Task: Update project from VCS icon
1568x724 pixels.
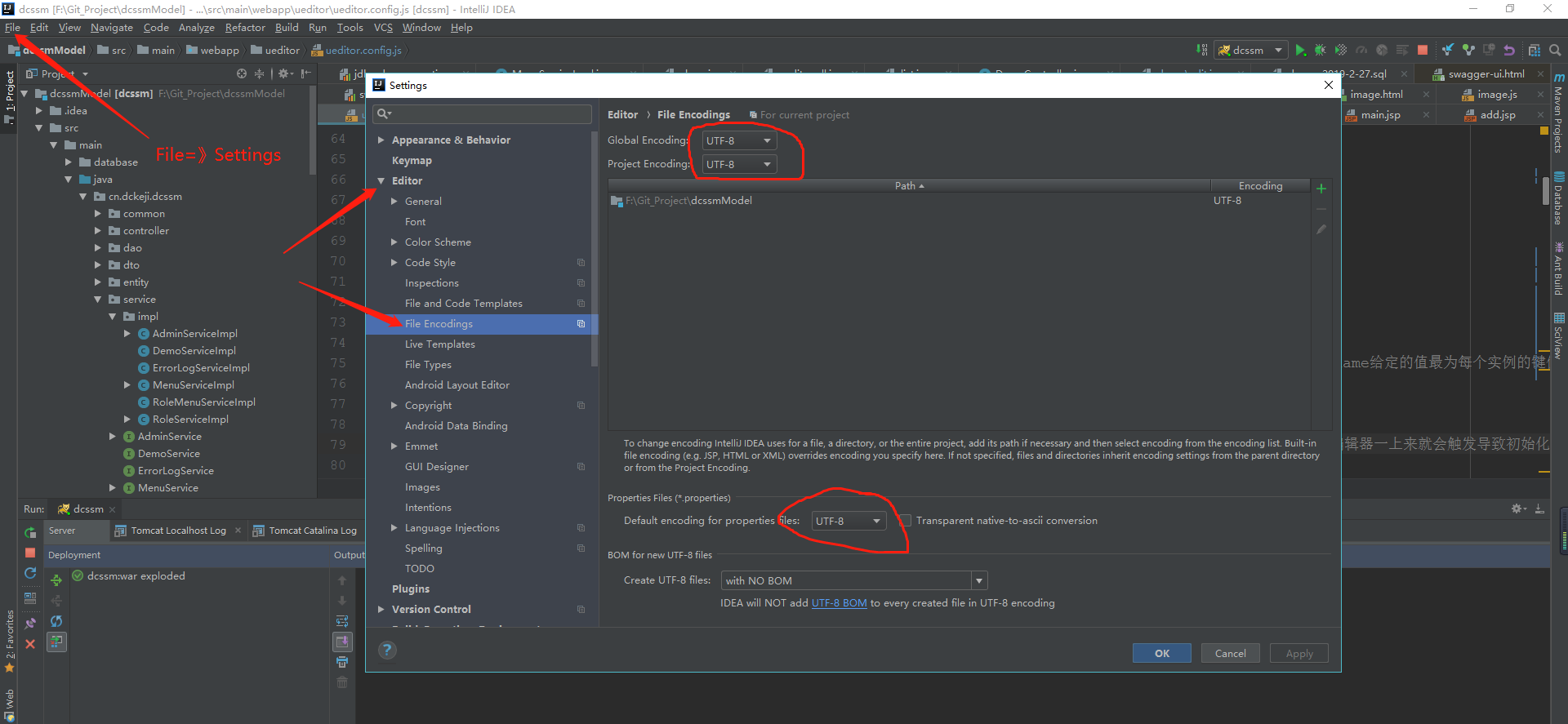Action: [x=1447, y=51]
